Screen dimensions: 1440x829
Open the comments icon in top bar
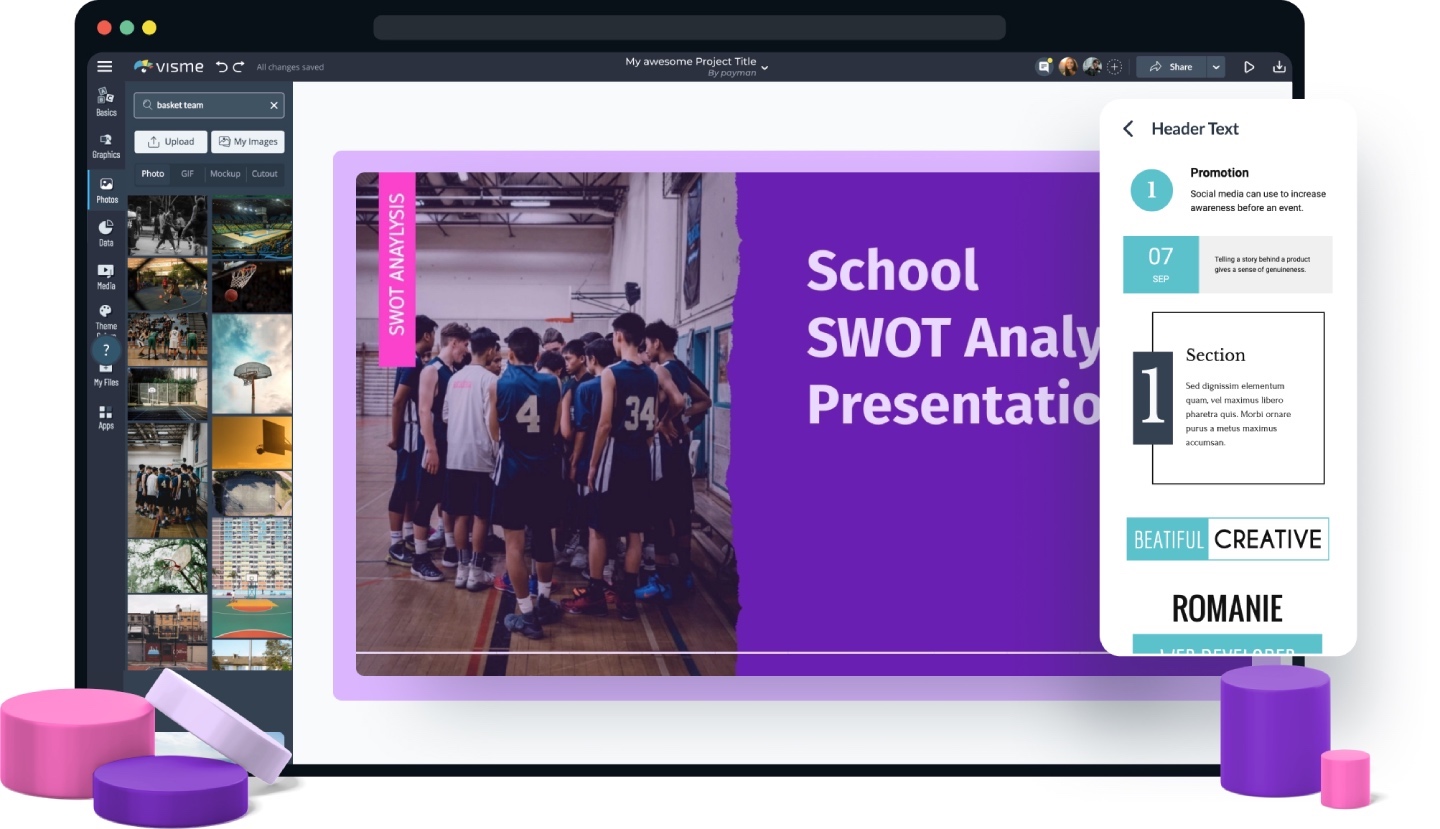1044,67
